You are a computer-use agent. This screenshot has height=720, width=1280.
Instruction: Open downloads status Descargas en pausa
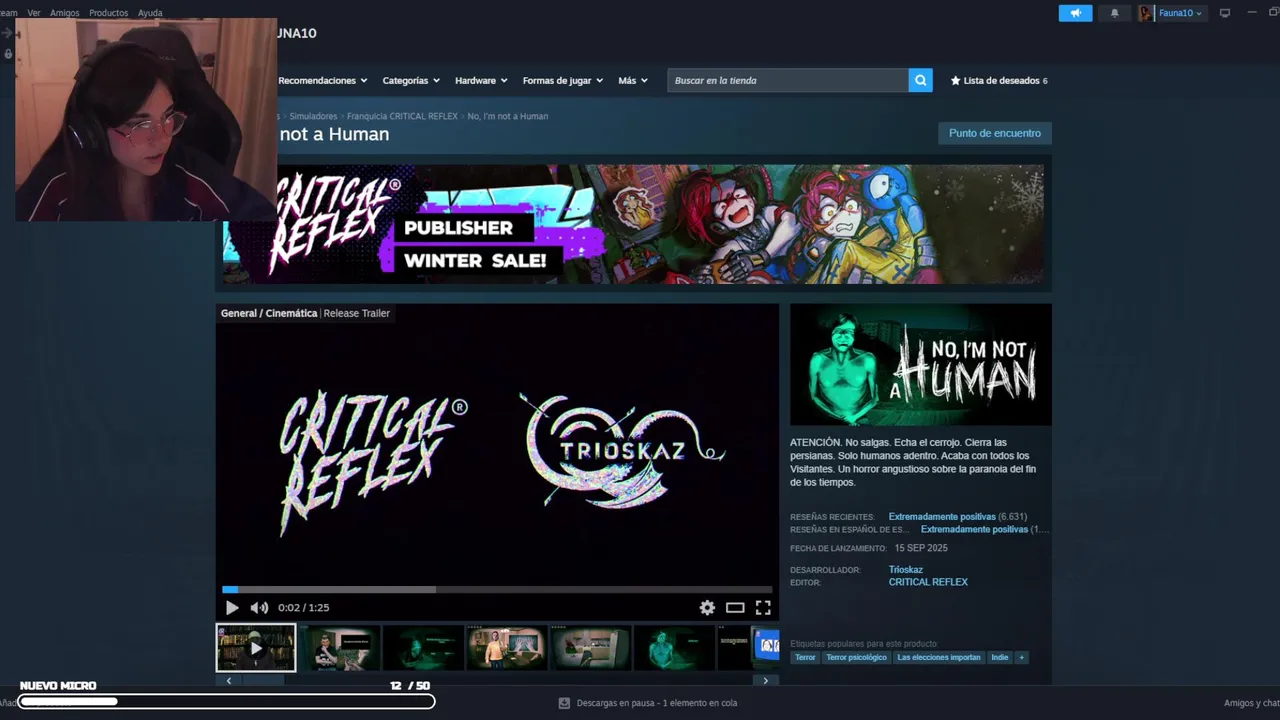(x=657, y=703)
